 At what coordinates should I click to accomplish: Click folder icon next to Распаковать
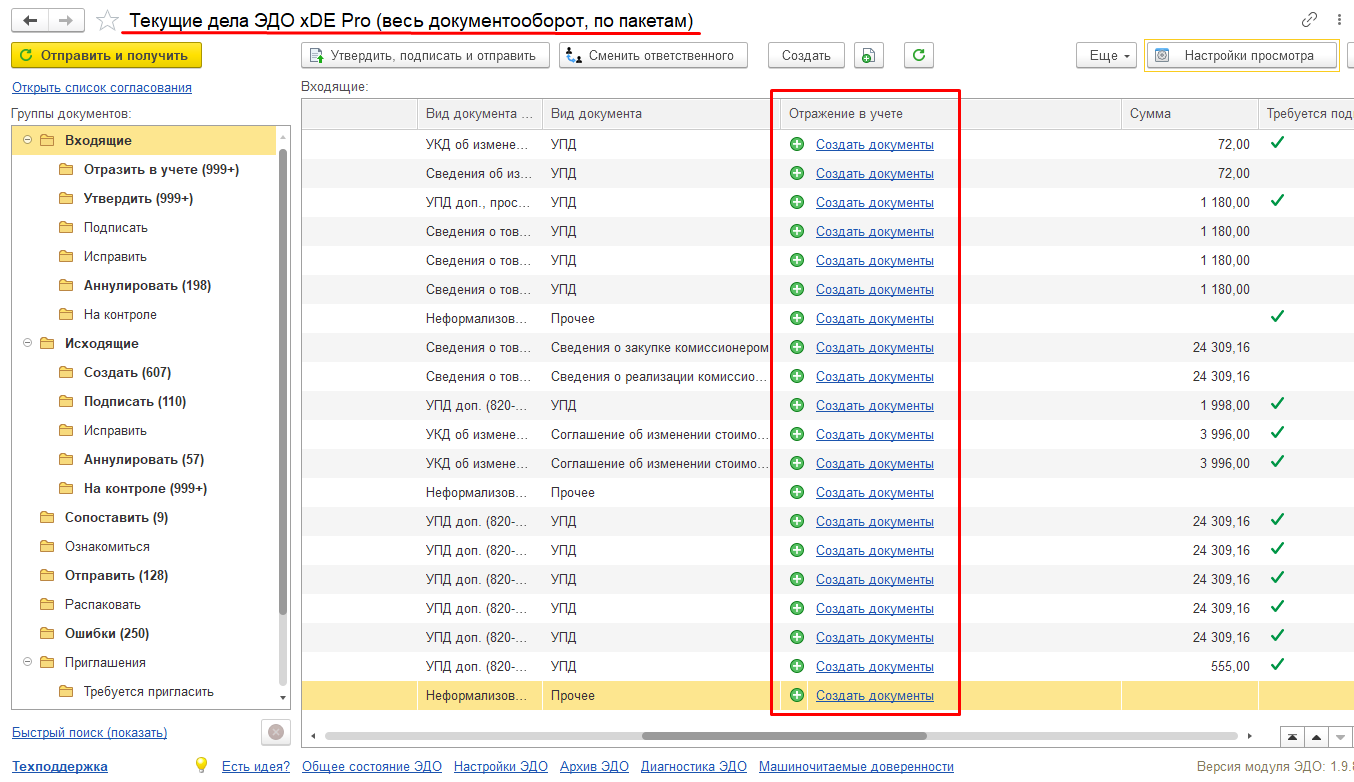pos(47,605)
